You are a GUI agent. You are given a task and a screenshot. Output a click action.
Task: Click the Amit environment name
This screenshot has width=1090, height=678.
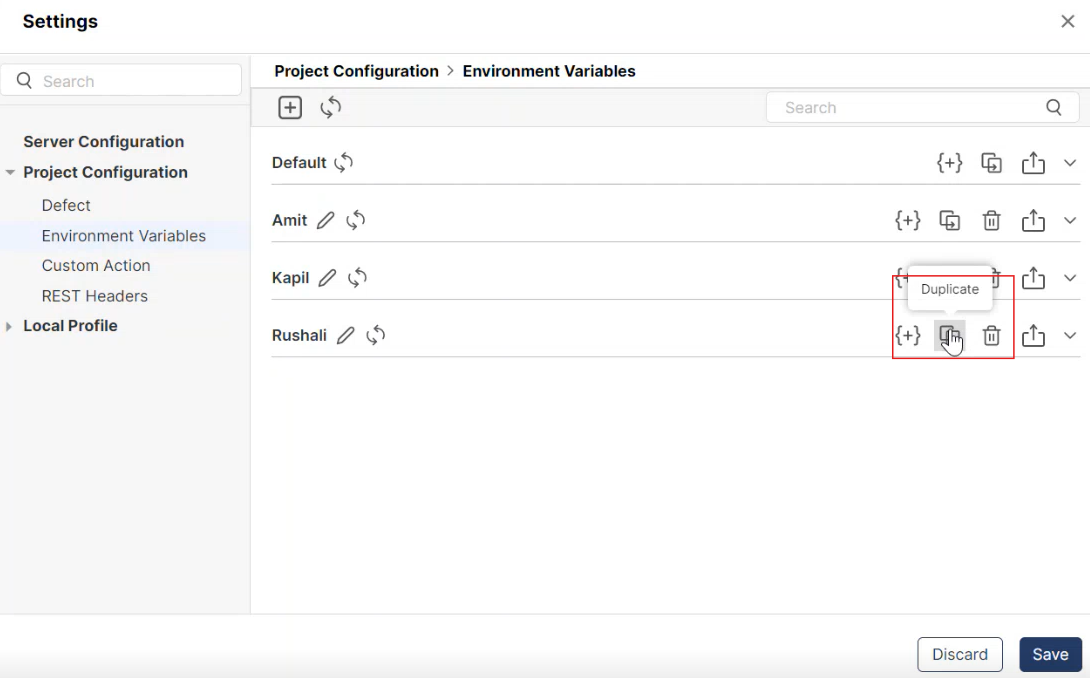289,220
